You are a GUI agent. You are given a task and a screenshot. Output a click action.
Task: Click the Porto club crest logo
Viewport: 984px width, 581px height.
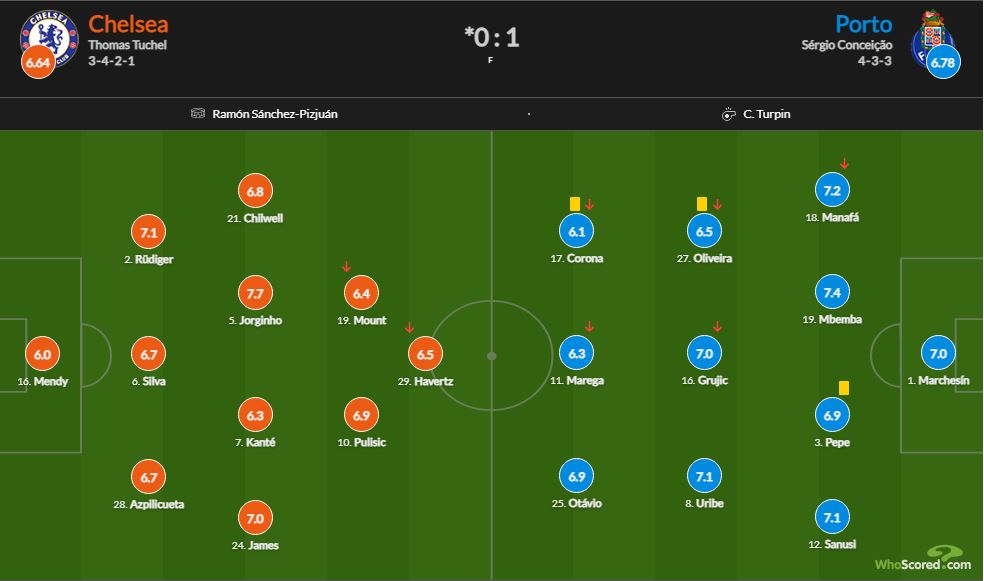pyautogui.click(x=933, y=38)
